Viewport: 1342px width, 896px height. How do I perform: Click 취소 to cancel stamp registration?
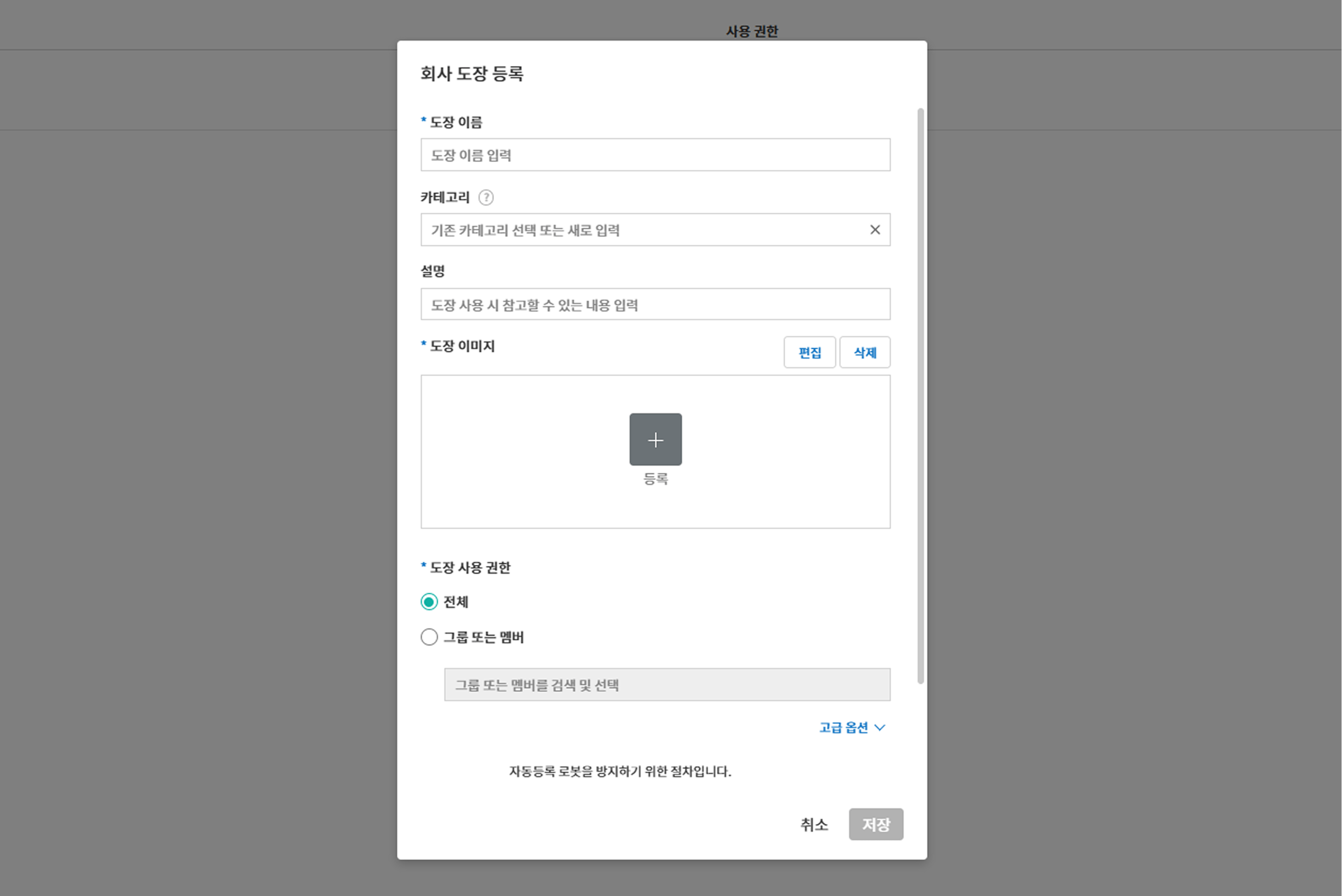[814, 824]
